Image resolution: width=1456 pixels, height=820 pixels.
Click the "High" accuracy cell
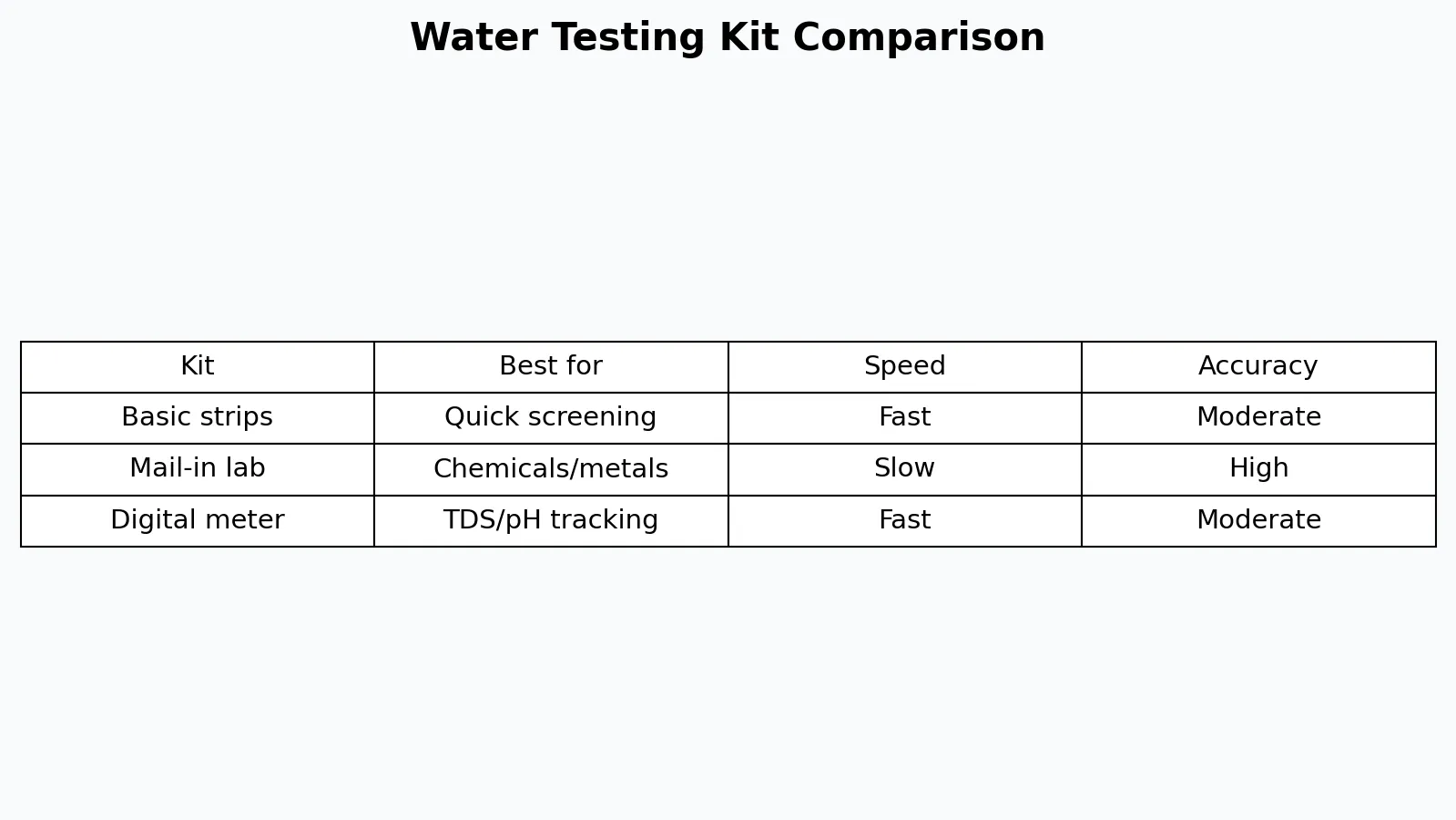(x=1258, y=468)
